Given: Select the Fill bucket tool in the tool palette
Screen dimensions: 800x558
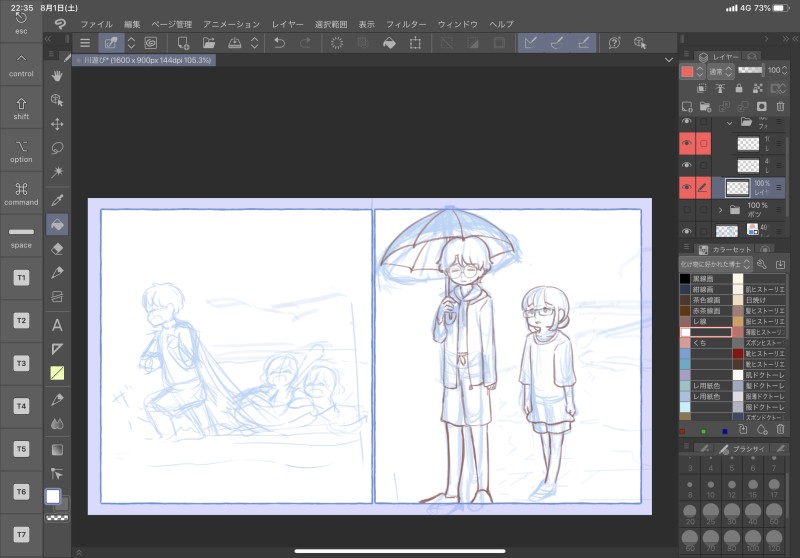Looking at the screenshot, I should [57, 224].
